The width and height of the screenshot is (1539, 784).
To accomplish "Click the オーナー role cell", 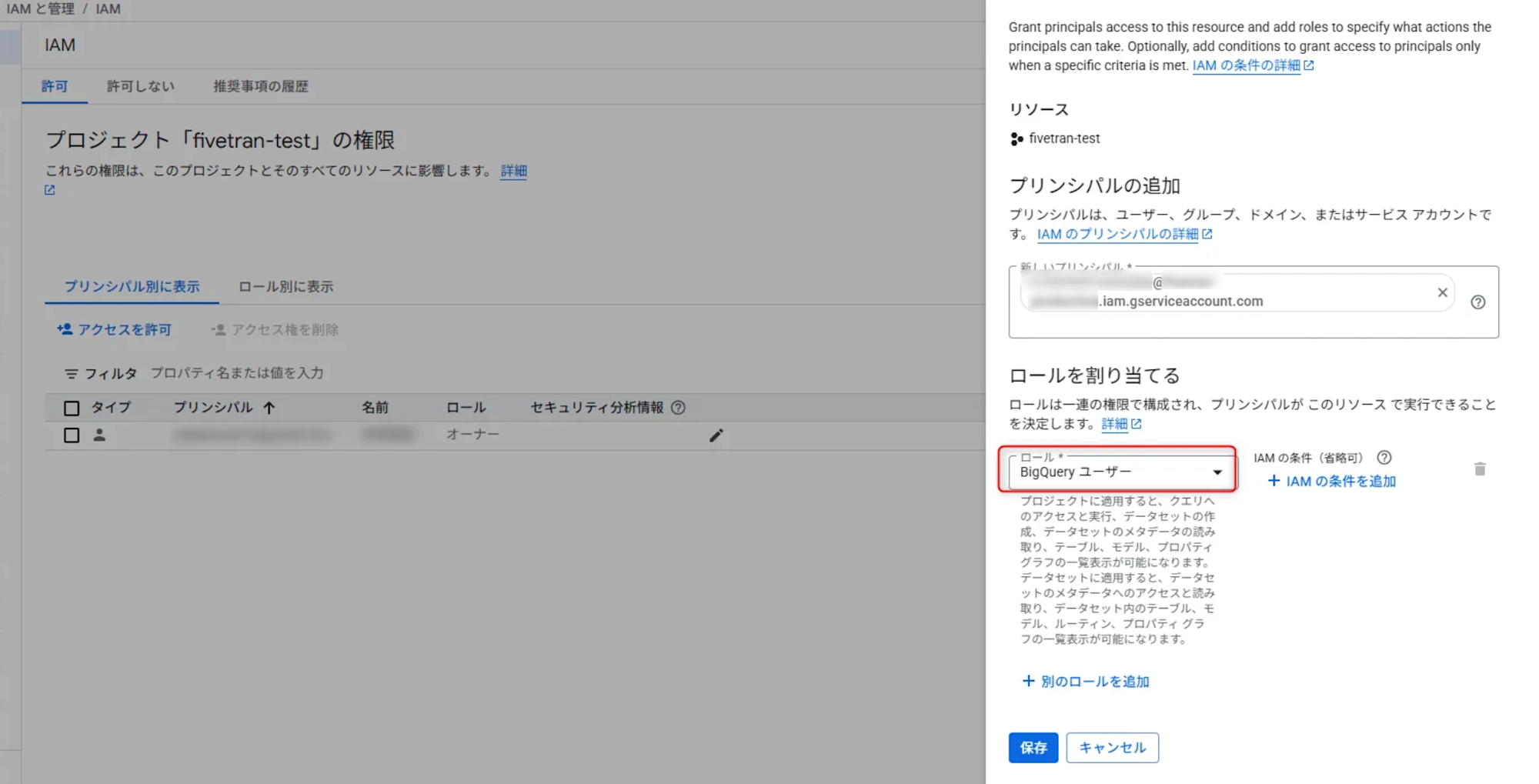I will click(x=472, y=435).
